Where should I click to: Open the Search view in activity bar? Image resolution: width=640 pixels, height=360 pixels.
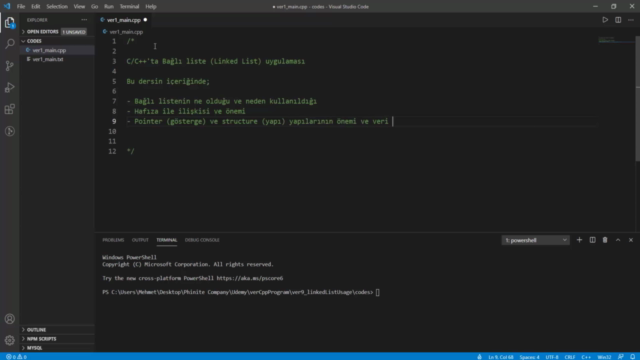pyautogui.click(x=9, y=44)
